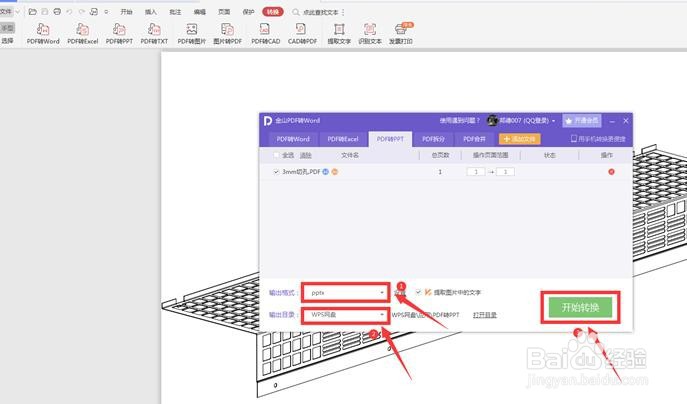Click the 设置 link beside output format
Image resolution: width=687 pixels, height=404 pixels.
400,292
